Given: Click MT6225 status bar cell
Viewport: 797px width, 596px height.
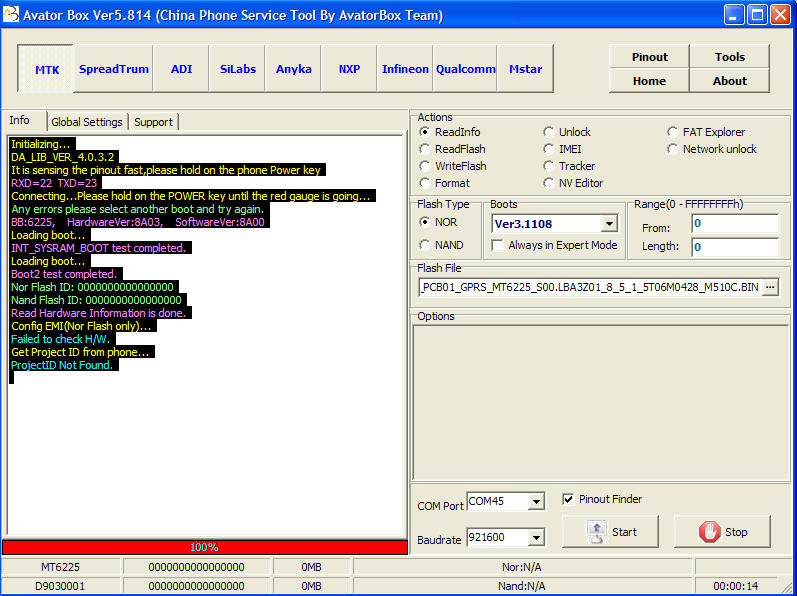Looking at the screenshot, I should click(x=60, y=567).
